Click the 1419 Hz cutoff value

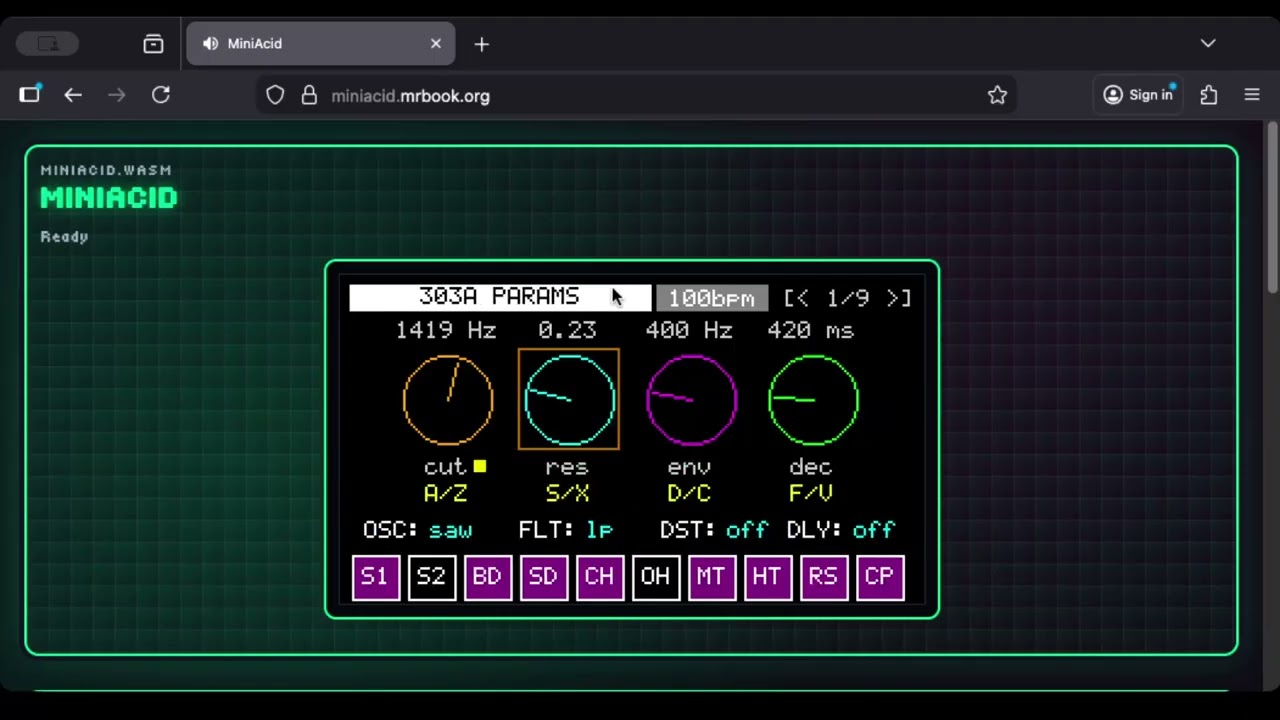click(446, 330)
